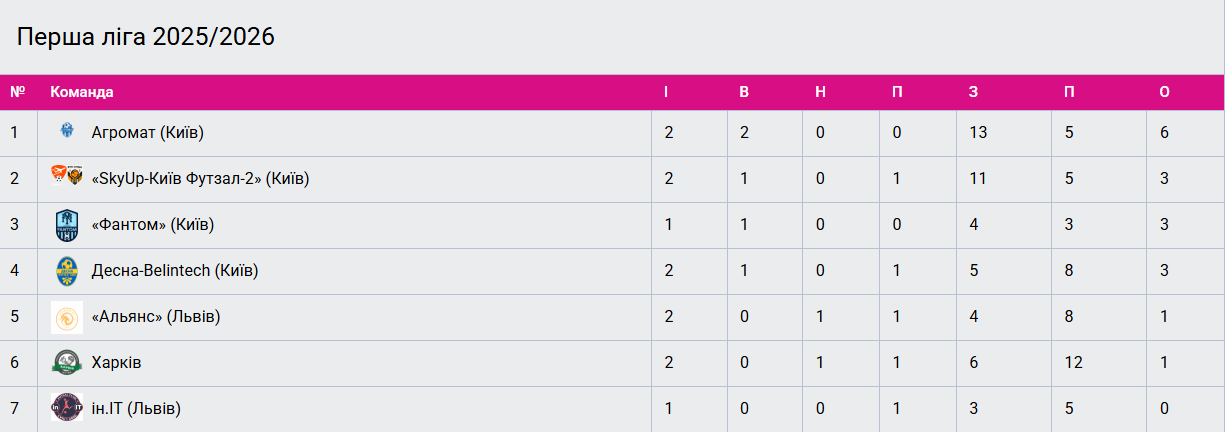Select the «Фантом» (Київ) team name
The width and height of the screenshot is (1225, 432).
point(152,225)
